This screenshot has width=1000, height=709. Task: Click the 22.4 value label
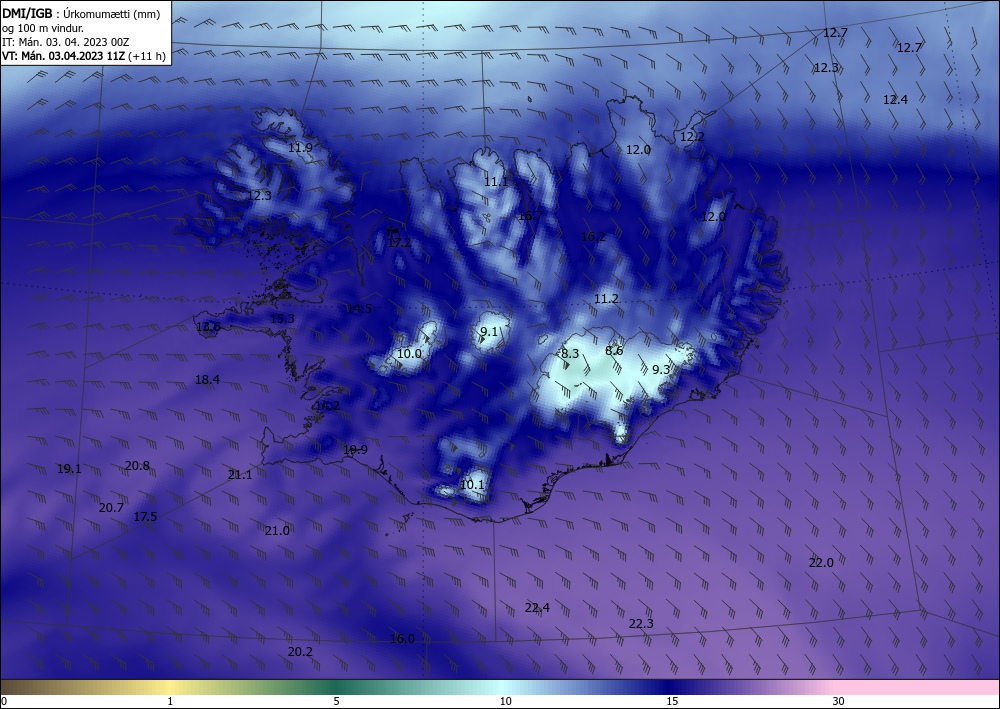(537, 608)
